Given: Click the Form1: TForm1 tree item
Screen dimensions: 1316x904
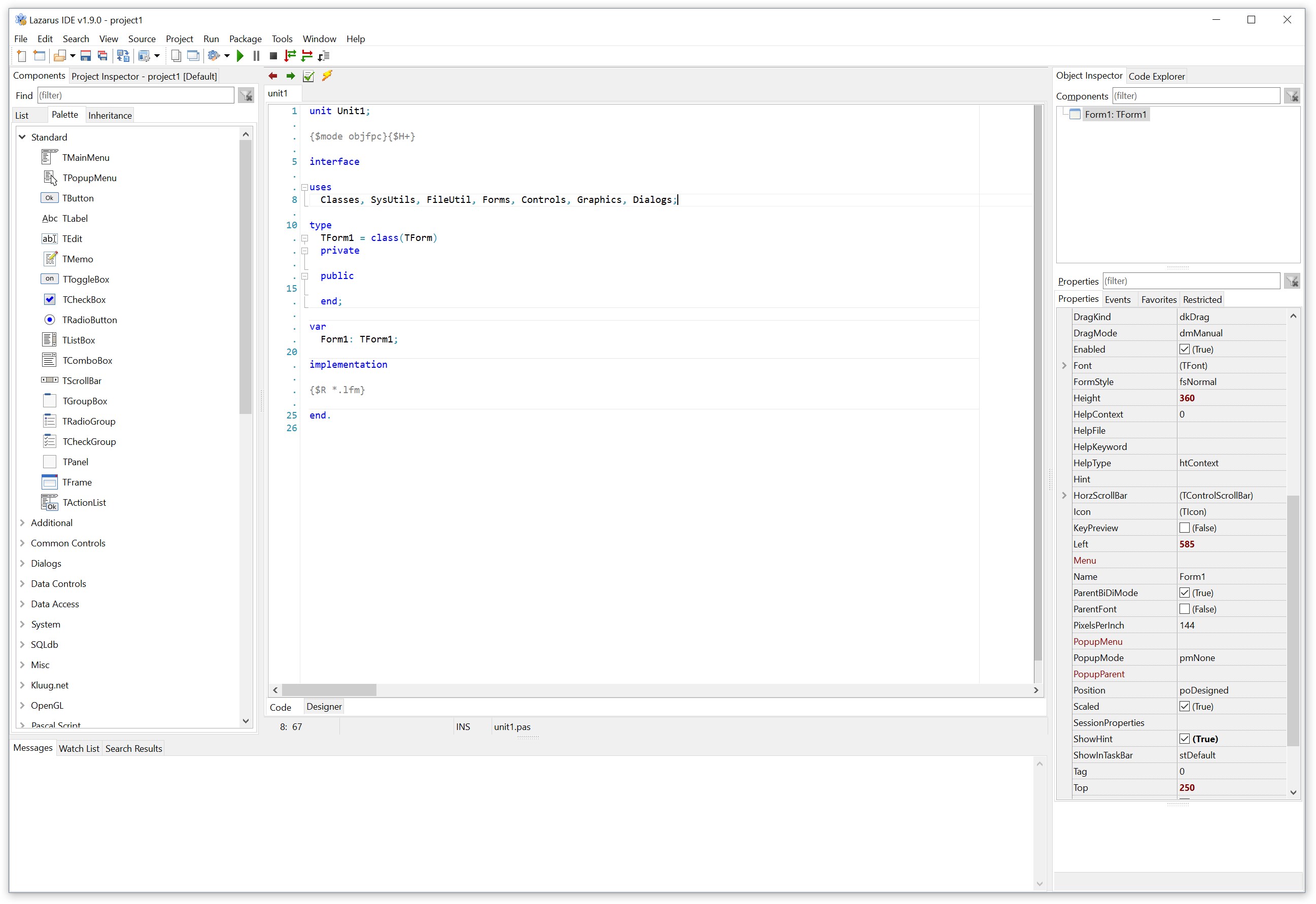Looking at the screenshot, I should click(x=1114, y=113).
